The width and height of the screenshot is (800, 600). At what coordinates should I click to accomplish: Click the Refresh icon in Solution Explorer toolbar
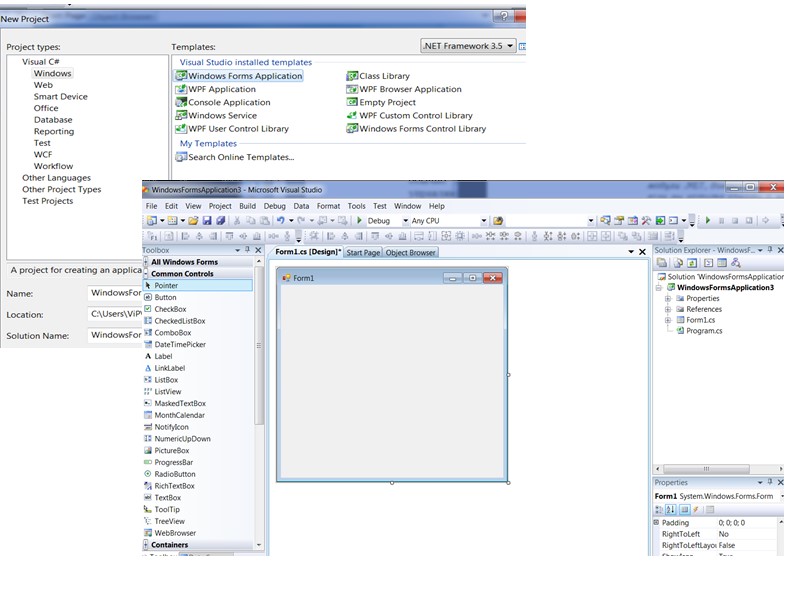click(692, 263)
